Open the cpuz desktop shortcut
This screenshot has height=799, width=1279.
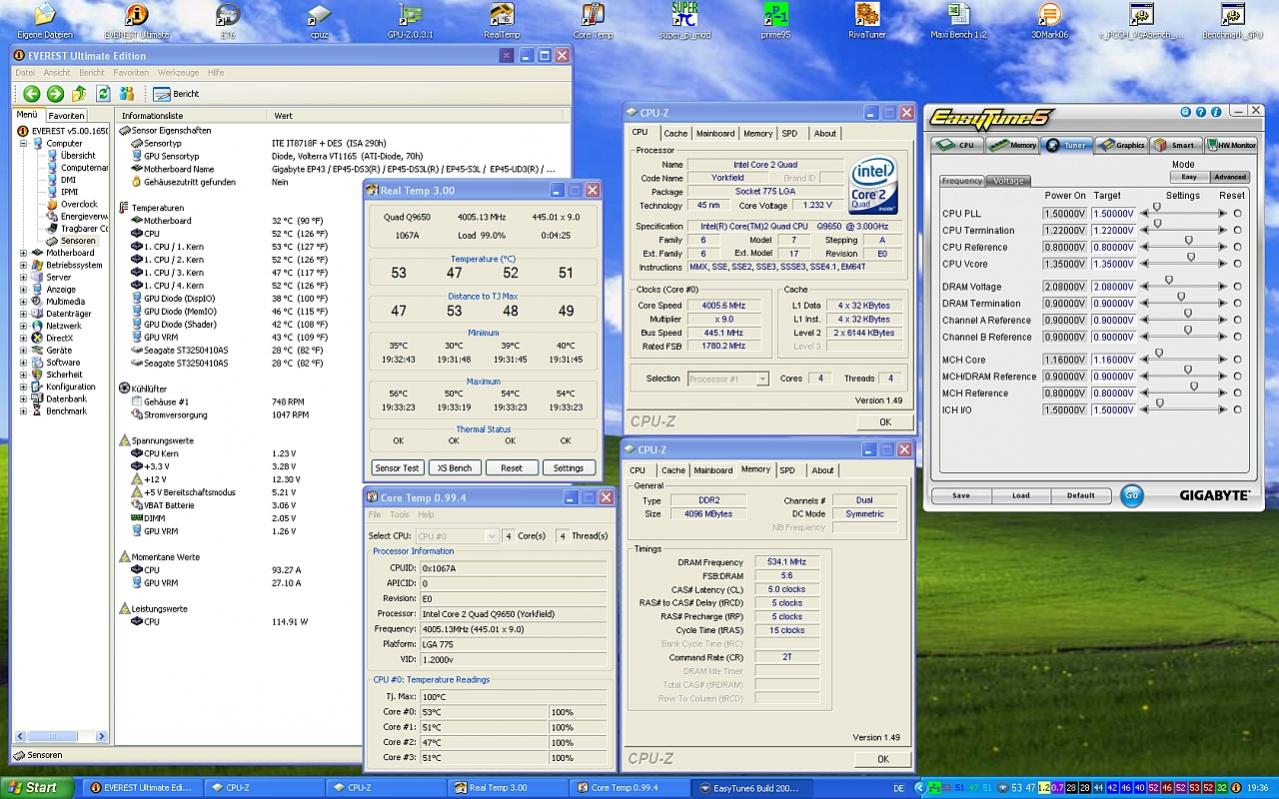319,20
